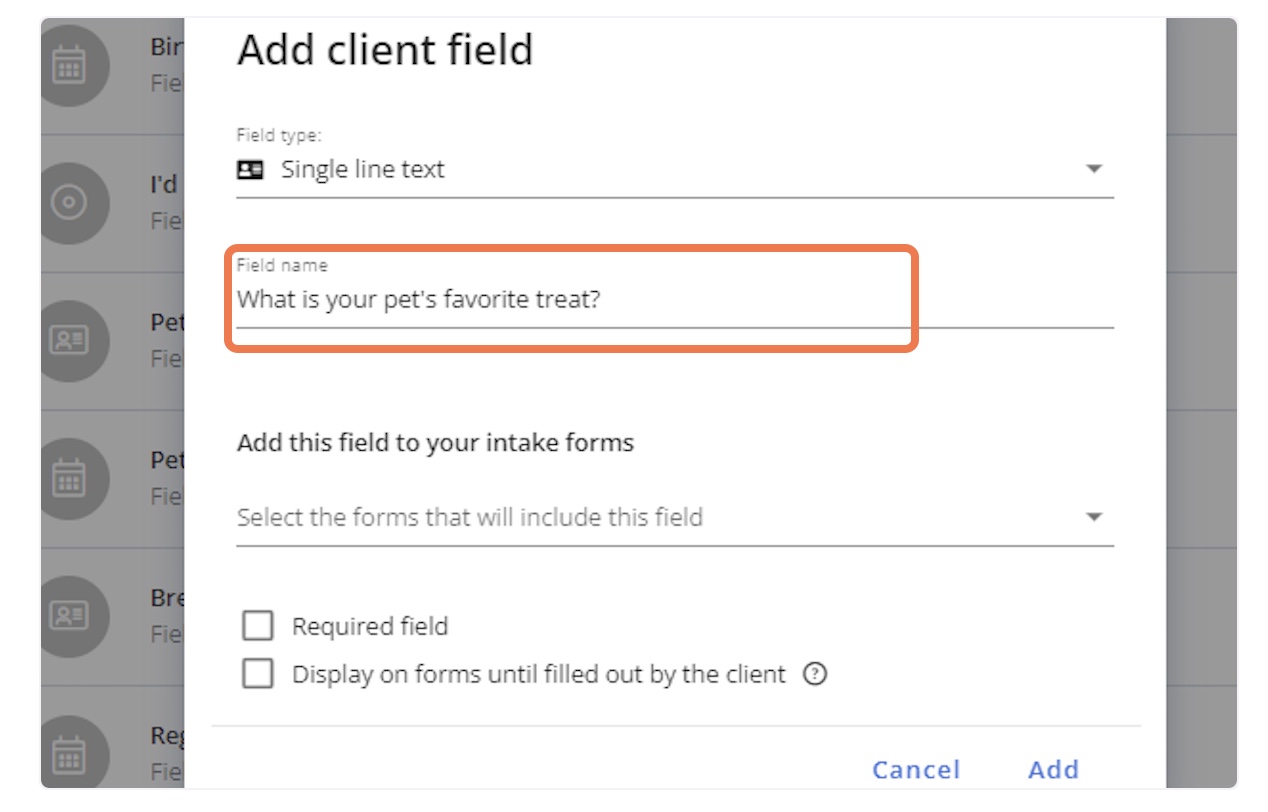The height and width of the screenshot is (812, 1268).
Task: Click the 'Add client field' dialog title
Action: (x=385, y=50)
